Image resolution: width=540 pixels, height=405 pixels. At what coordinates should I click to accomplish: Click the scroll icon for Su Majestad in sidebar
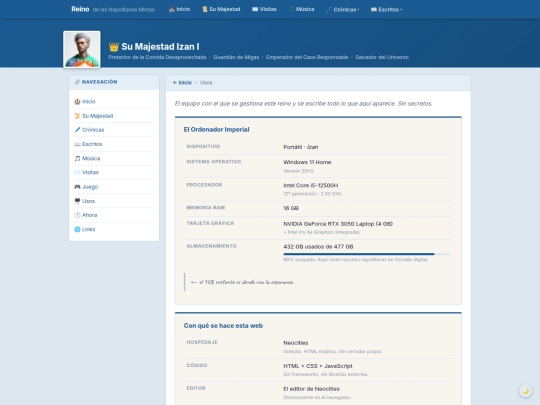tap(77, 116)
